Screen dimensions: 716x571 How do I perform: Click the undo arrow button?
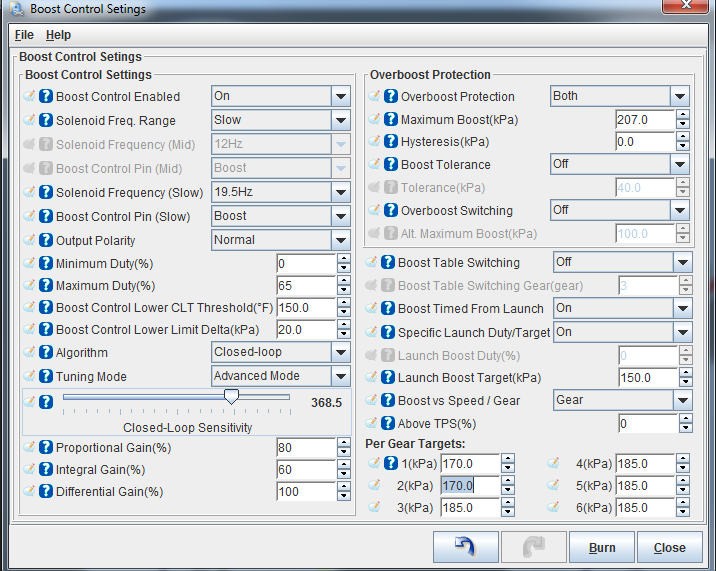466,547
